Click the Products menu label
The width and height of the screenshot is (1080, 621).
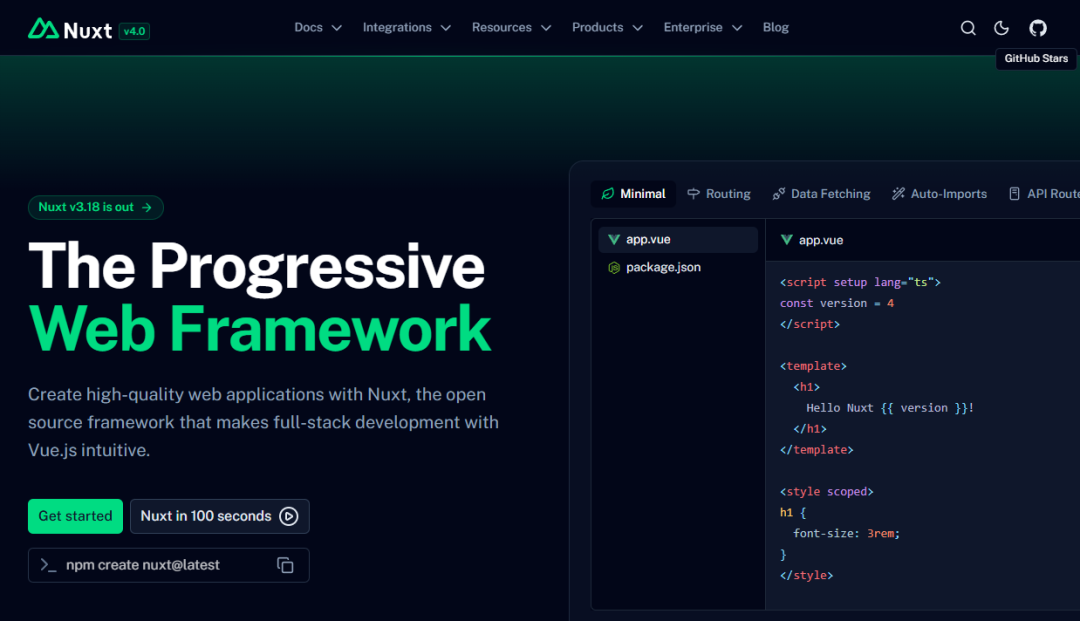click(598, 28)
